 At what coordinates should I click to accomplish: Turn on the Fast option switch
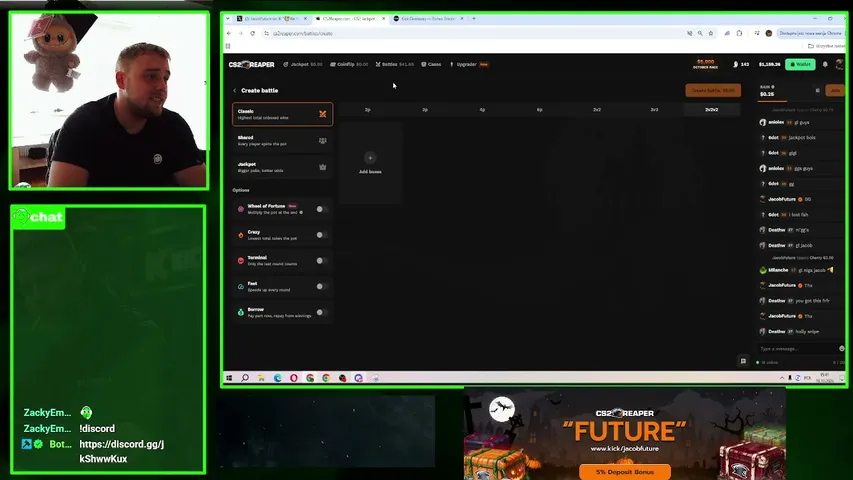click(x=322, y=286)
